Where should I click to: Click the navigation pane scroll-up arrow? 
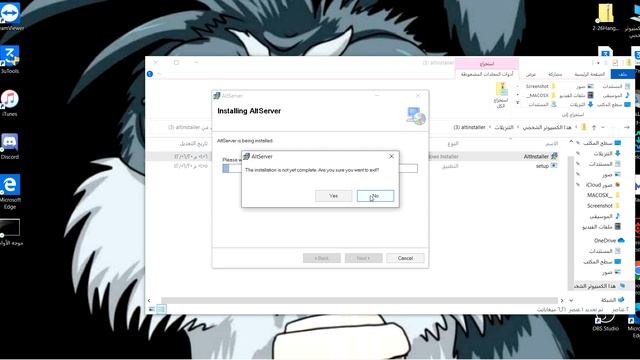coord(571,142)
